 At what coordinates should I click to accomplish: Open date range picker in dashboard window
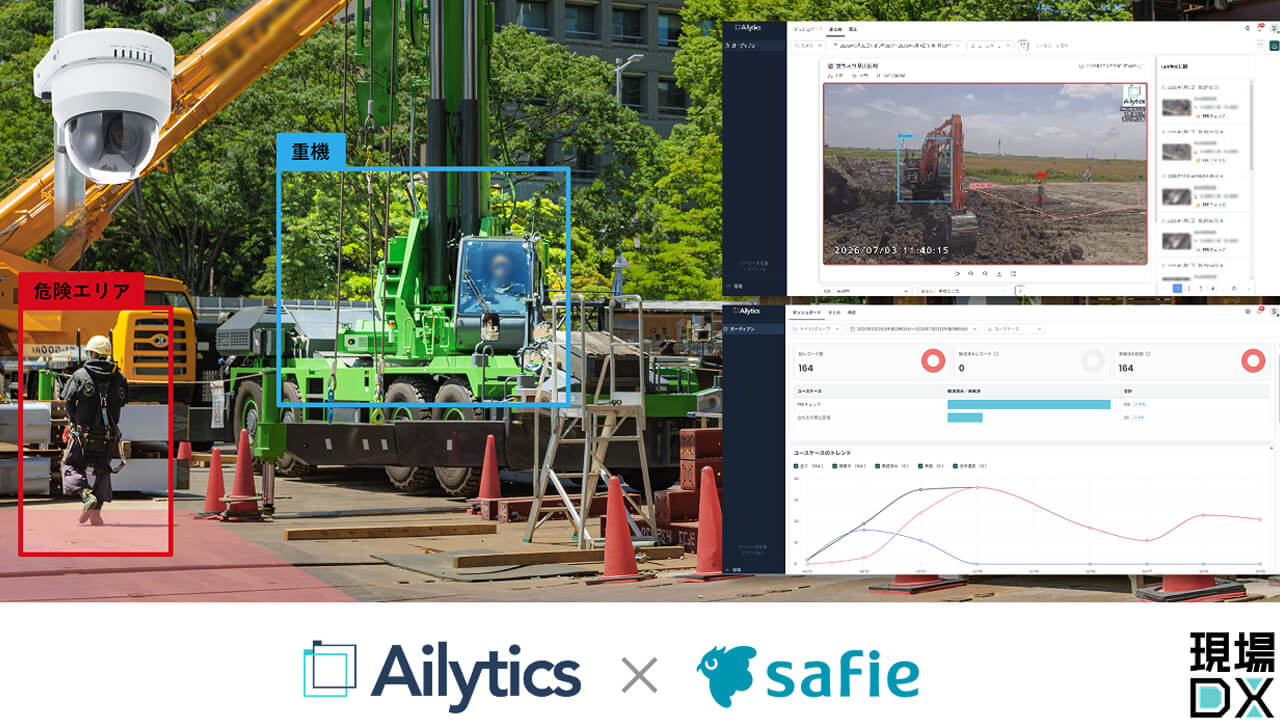click(x=912, y=329)
